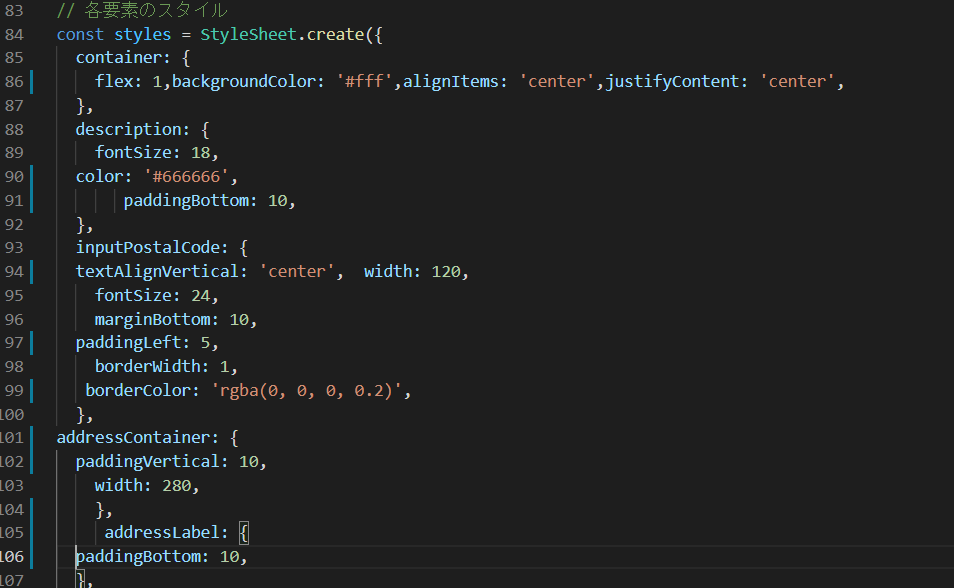The image size is (954, 588).
Task: Click line number 93 in the gutter
Action: pos(14,248)
